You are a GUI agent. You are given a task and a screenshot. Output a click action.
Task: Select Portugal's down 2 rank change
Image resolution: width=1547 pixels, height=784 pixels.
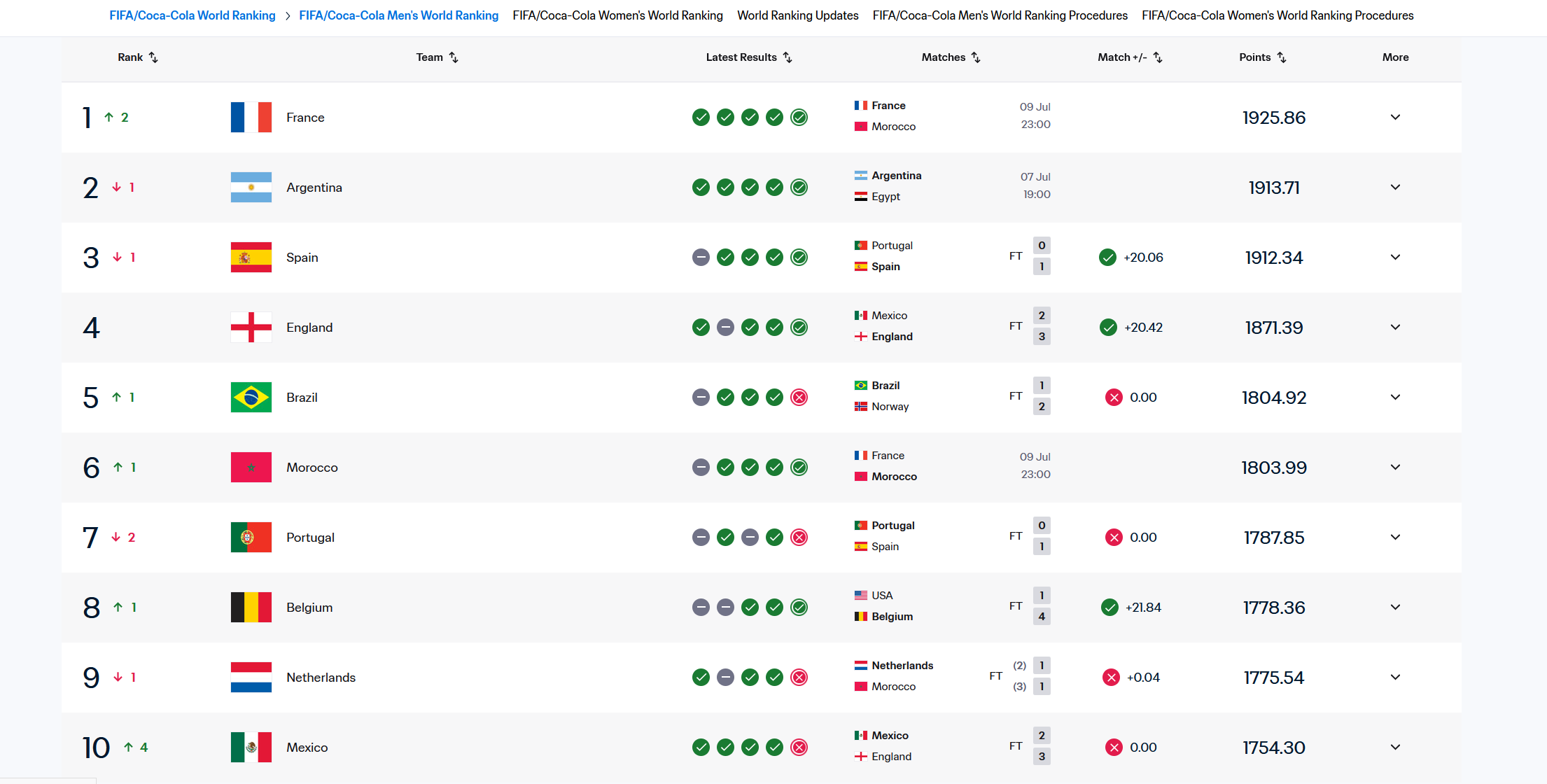[x=123, y=538]
